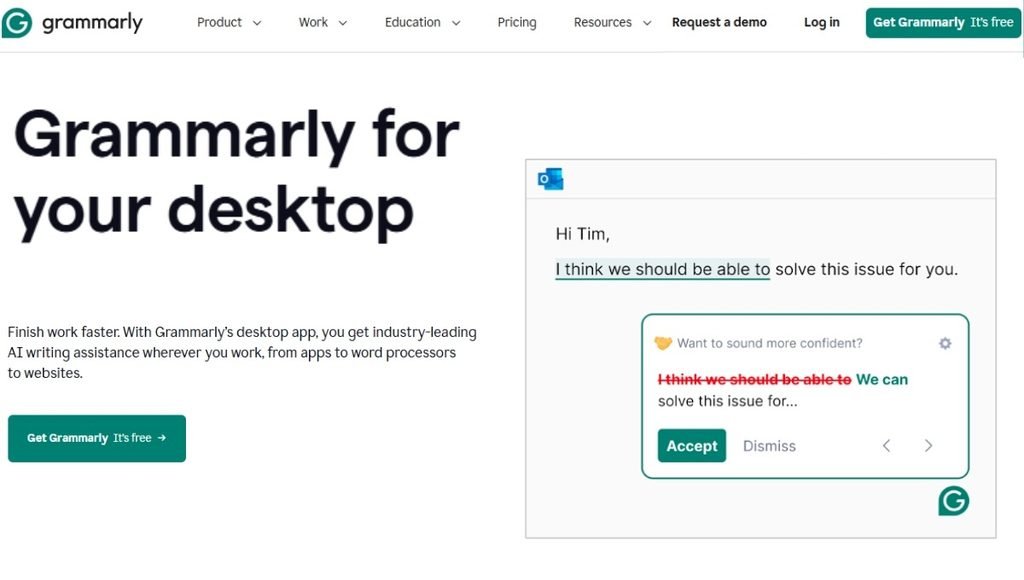Click the grammarly wordmark text
Image resolution: width=1024 pixels, height=580 pixels.
pyautogui.click(x=92, y=24)
